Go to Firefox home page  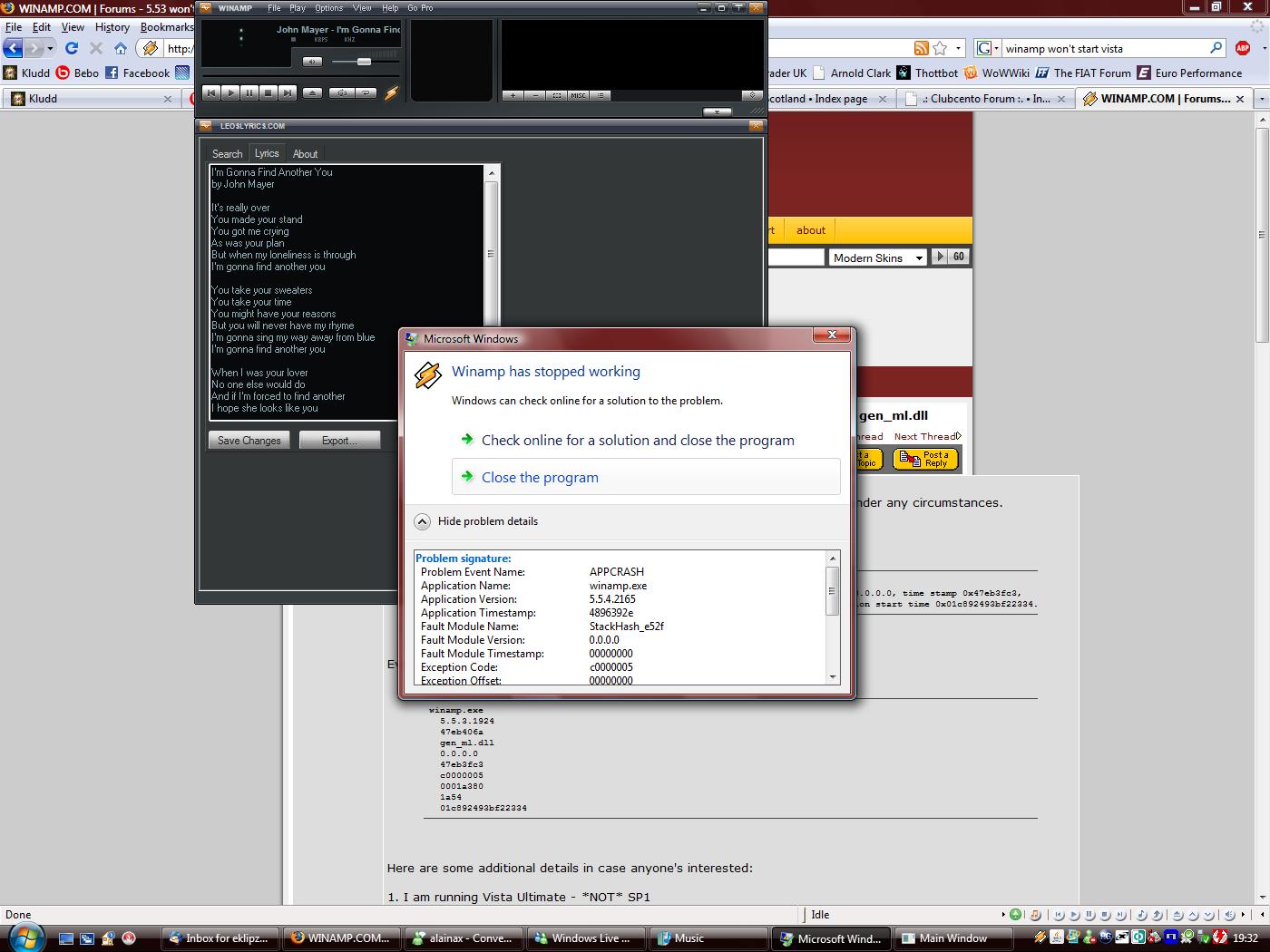[120, 48]
